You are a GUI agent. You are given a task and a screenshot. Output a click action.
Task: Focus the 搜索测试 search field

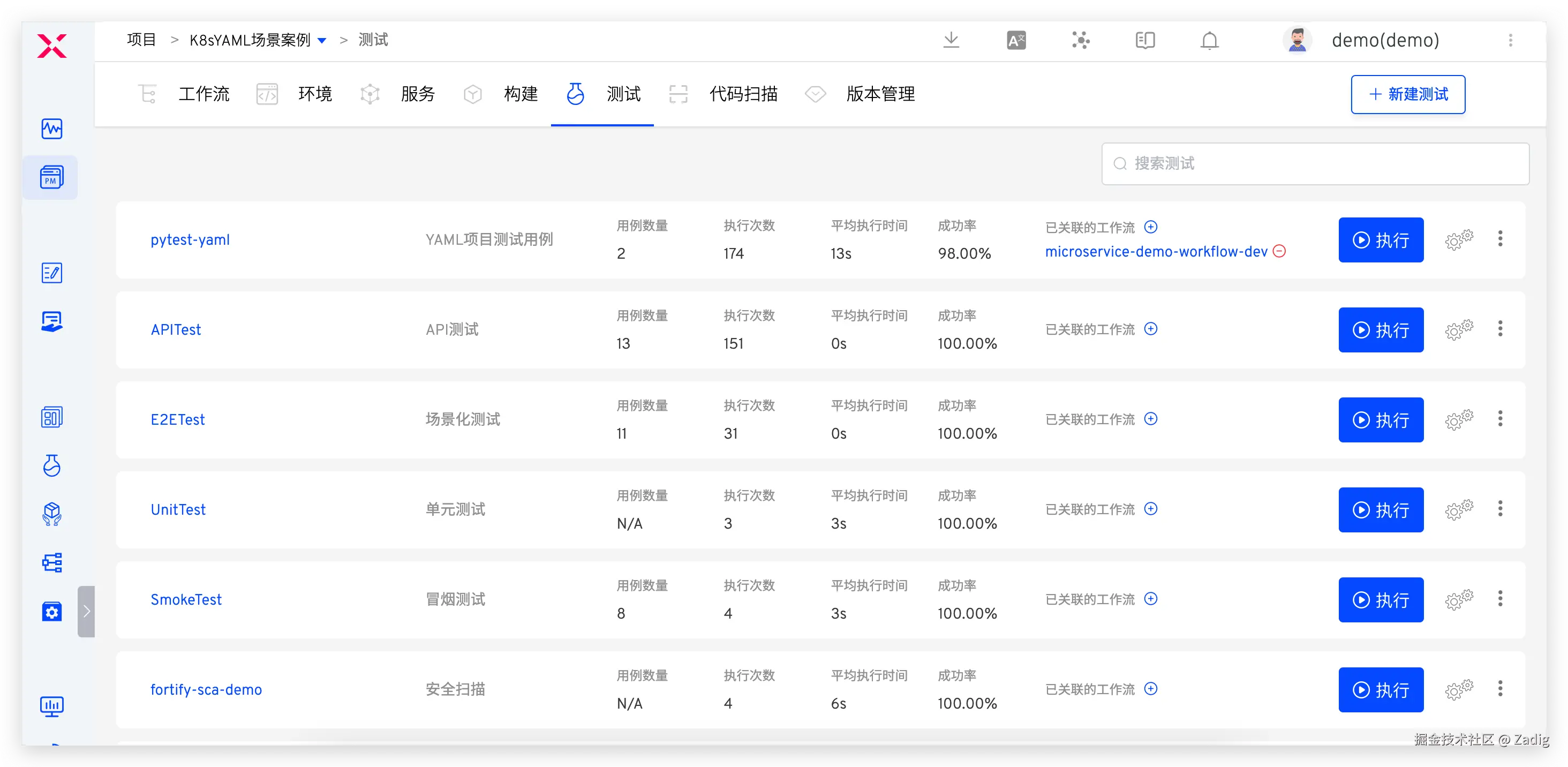point(1315,163)
